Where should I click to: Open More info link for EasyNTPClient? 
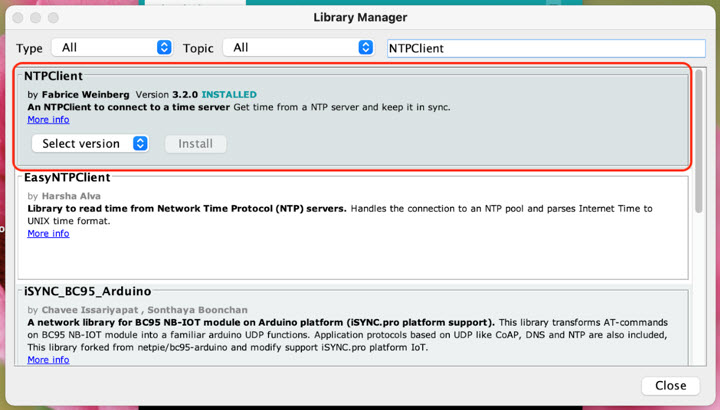click(48, 234)
